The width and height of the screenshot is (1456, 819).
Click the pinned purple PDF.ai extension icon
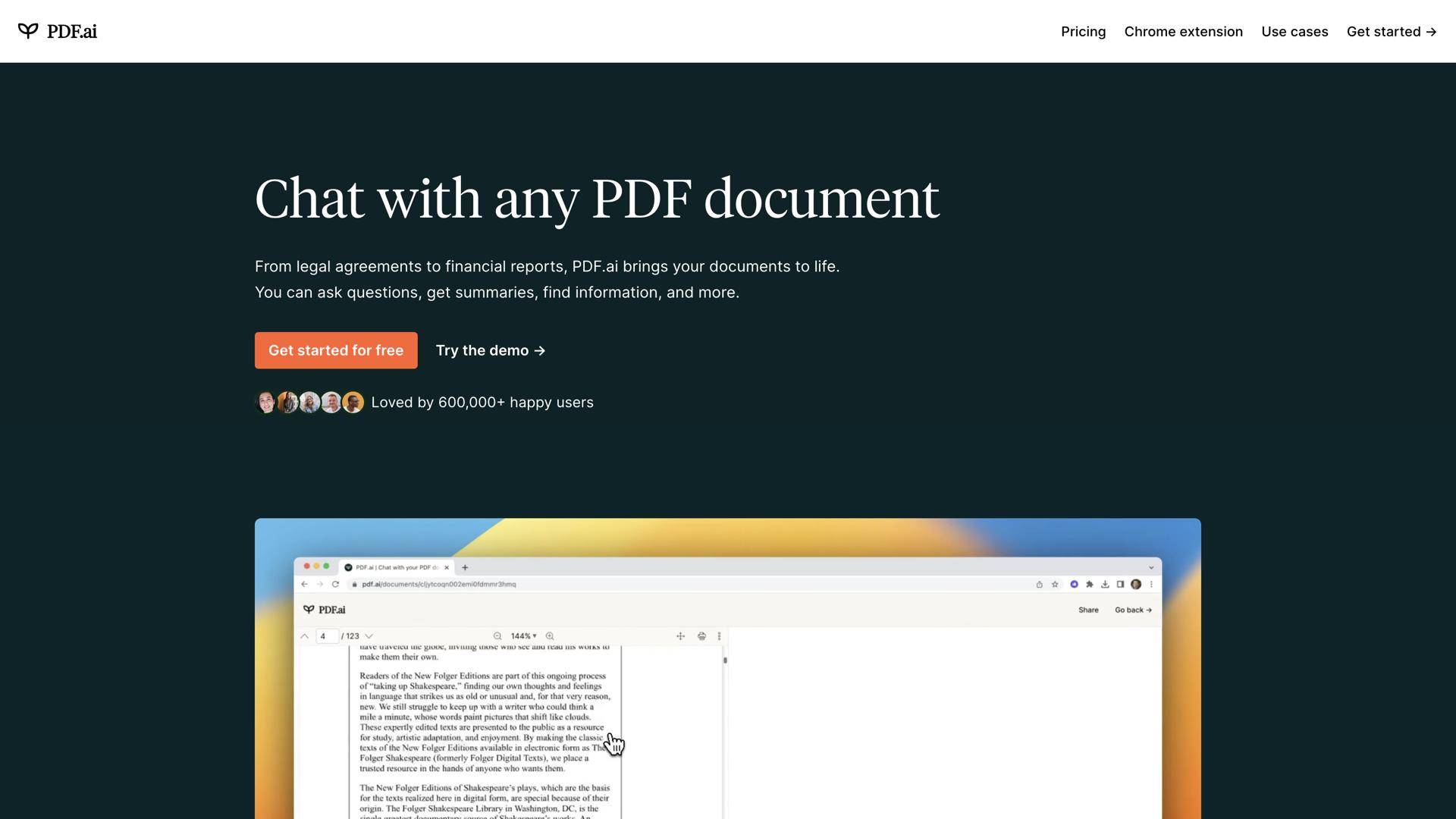coord(1074,585)
